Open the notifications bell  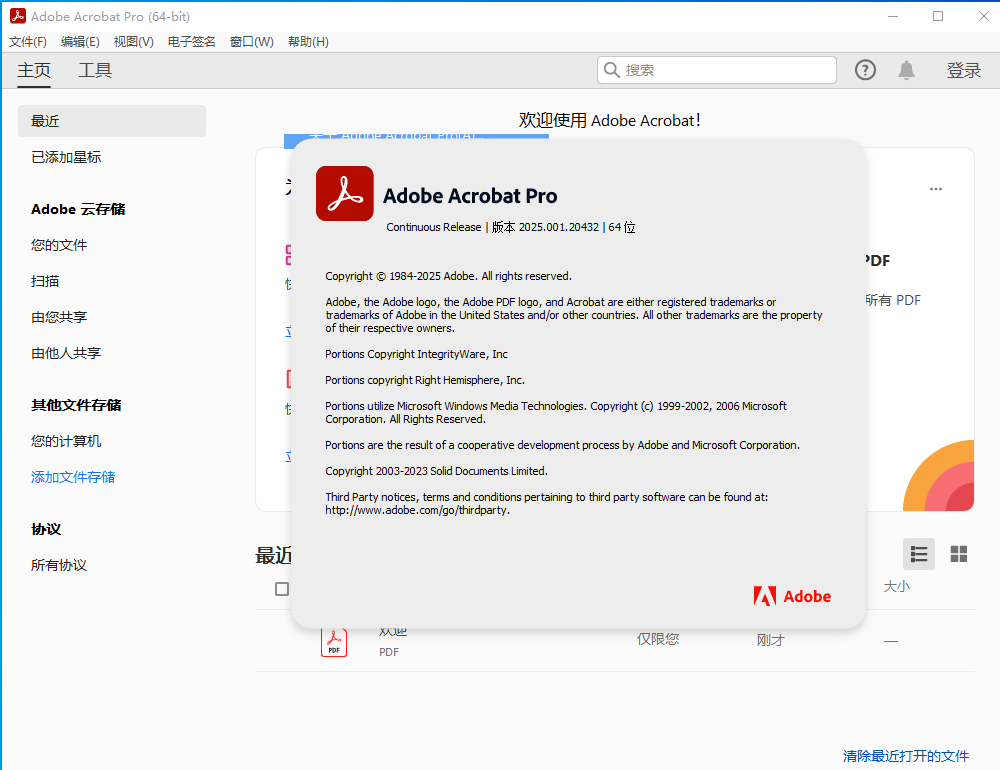click(x=906, y=70)
